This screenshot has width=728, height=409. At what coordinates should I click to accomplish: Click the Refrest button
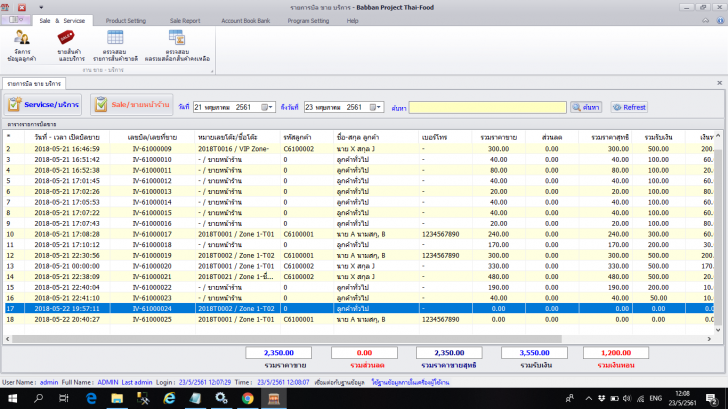(630, 107)
